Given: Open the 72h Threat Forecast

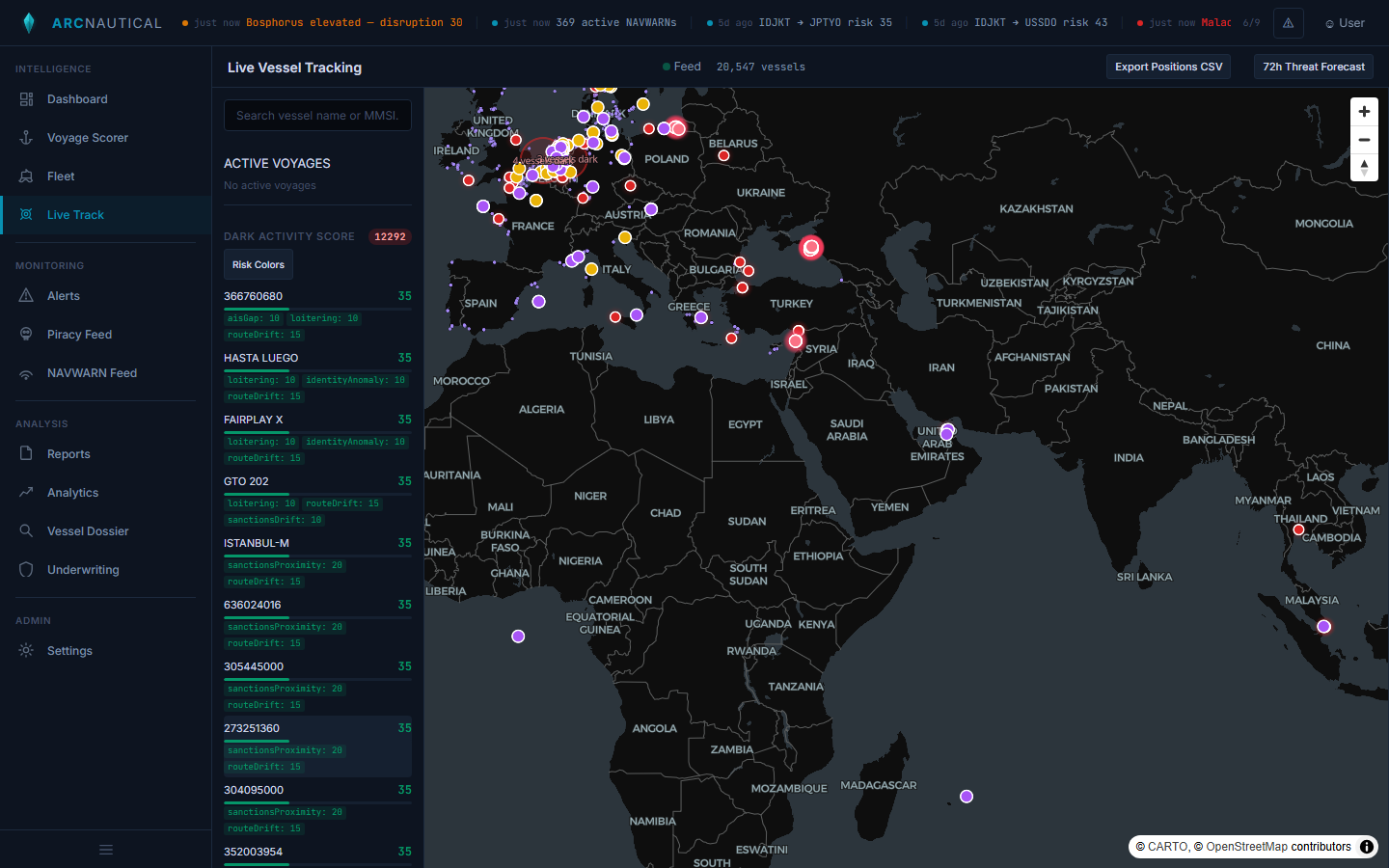Looking at the screenshot, I should [x=1313, y=67].
